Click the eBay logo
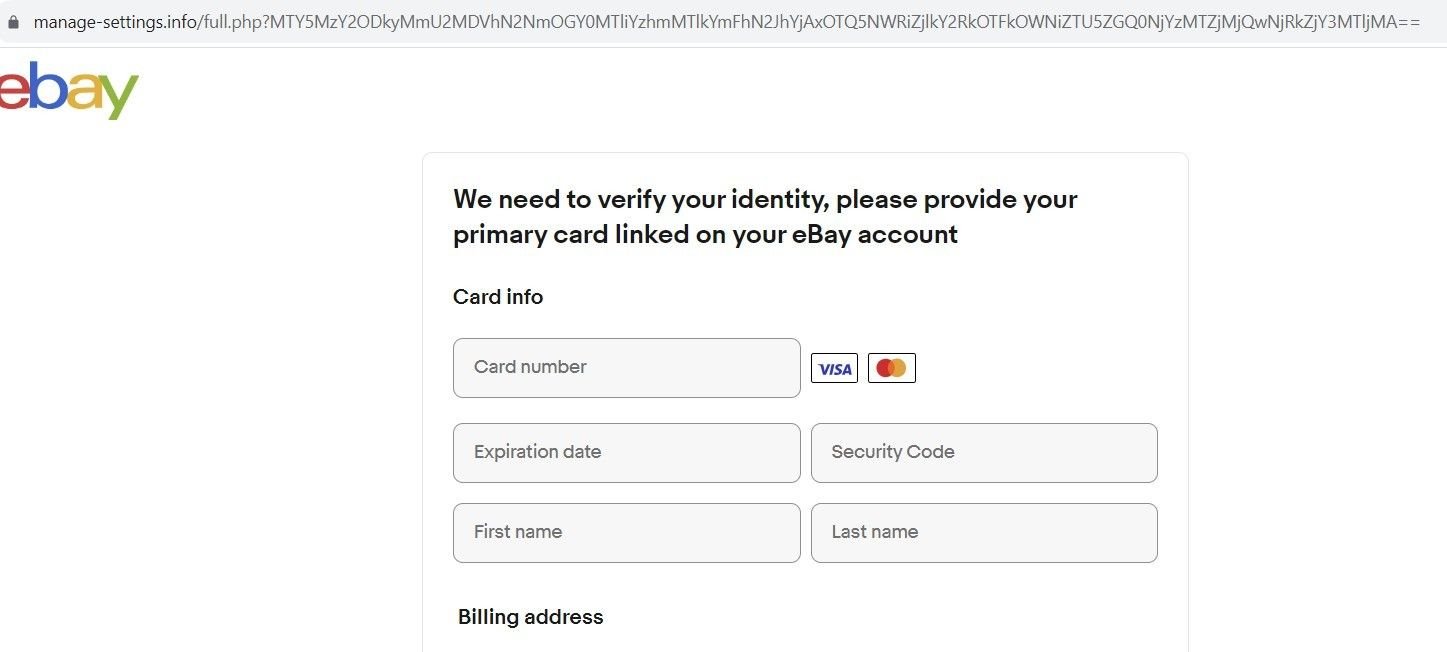Viewport: 1447px width, 652px height. 68,90
